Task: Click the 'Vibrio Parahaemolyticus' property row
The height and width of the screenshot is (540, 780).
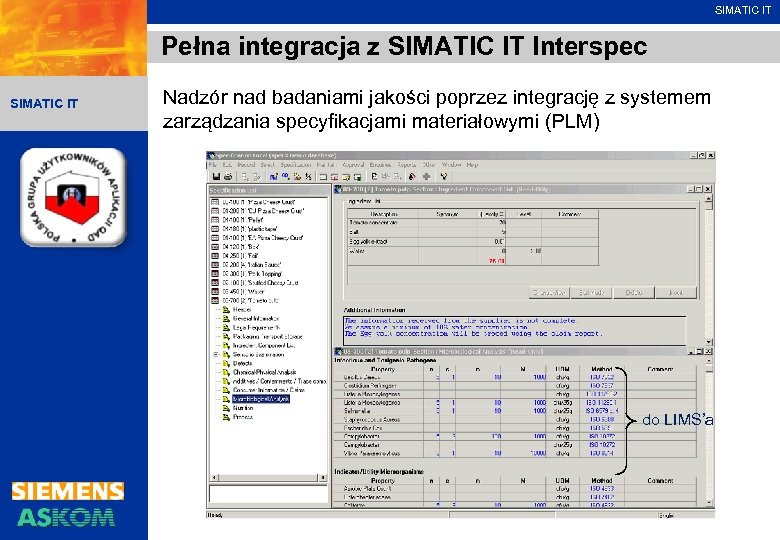Action: 515,453
